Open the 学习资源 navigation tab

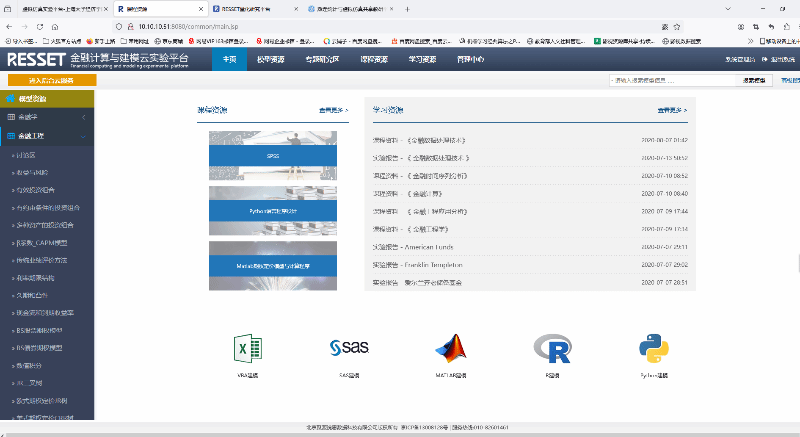[x=422, y=60]
